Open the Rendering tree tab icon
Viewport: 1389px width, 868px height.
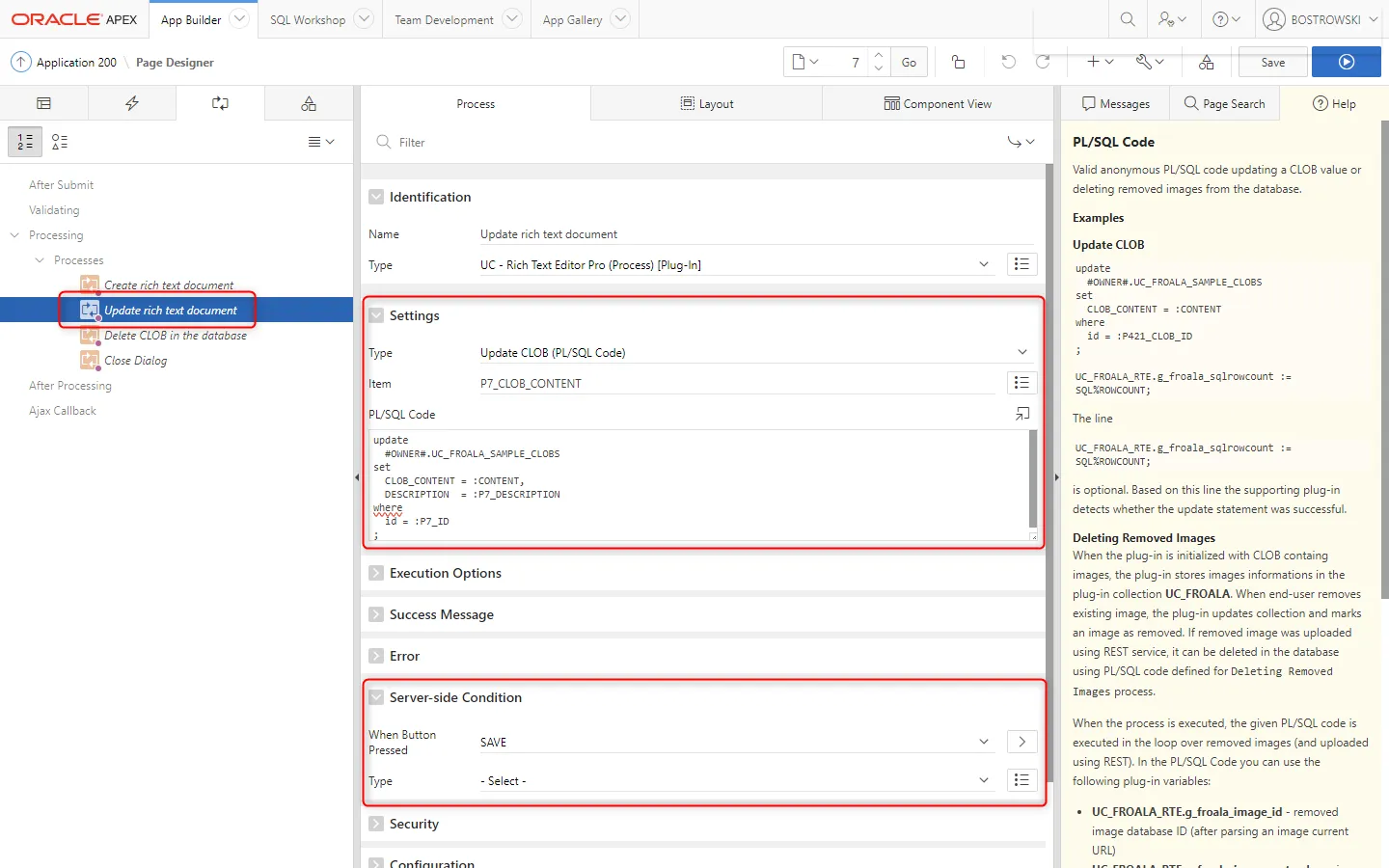[43, 103]
